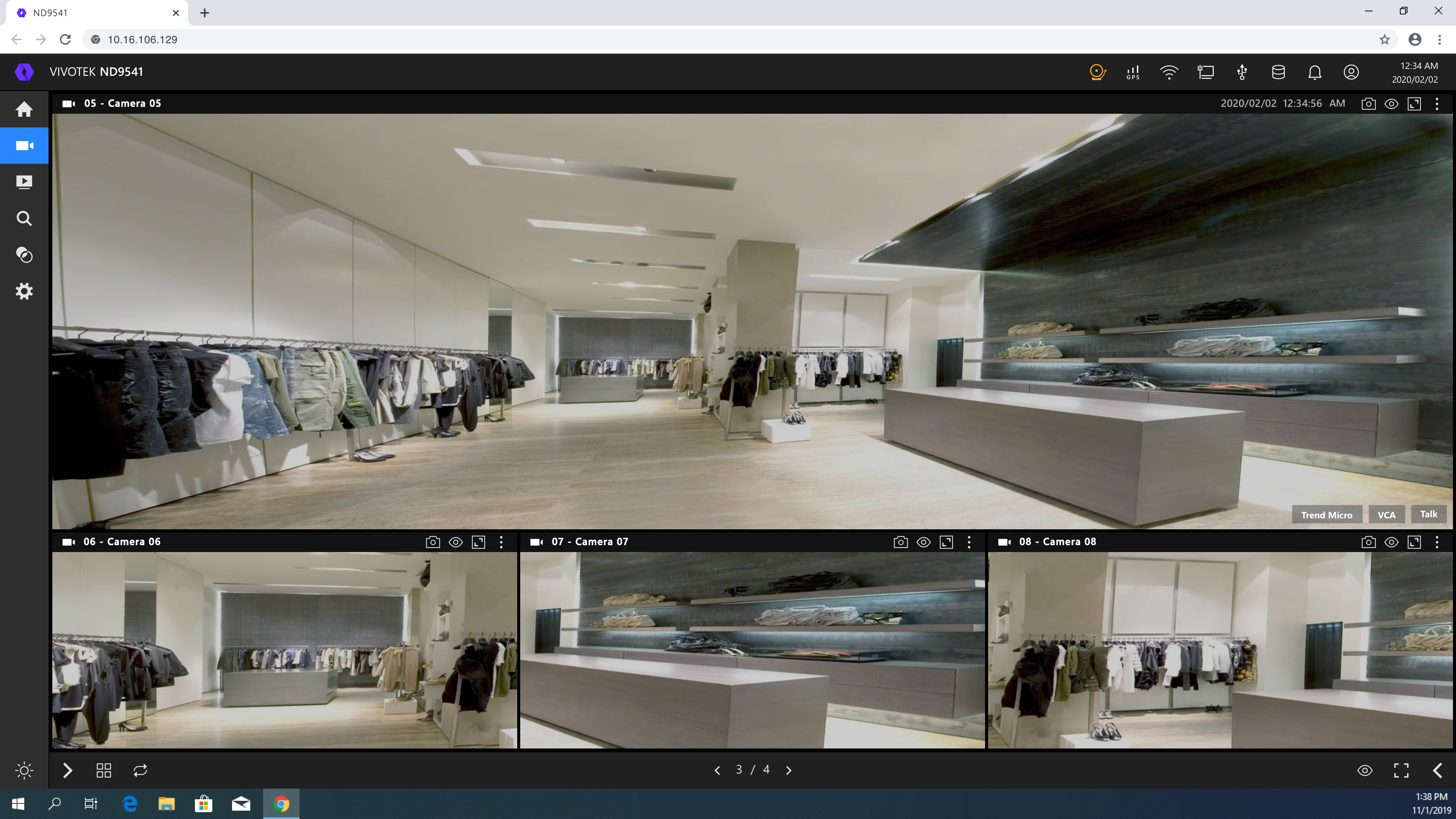Toggle the global eye icon in bottom bar
This screenshot has width=1456, height=819.
pos(1365,770)
